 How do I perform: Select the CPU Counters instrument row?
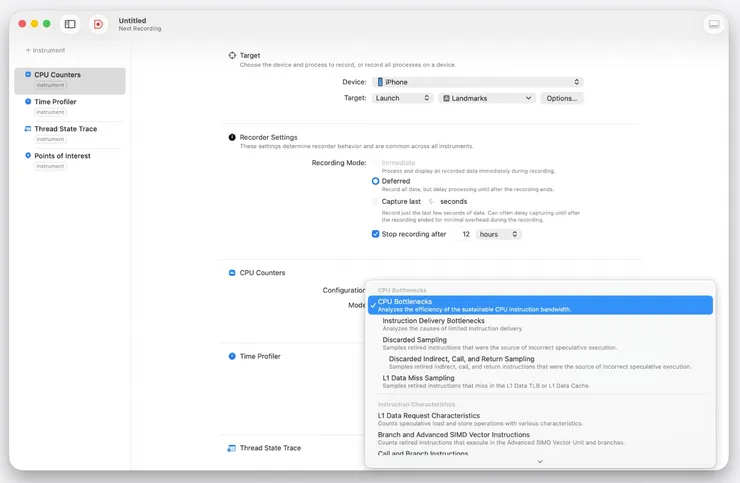coord(70,81)
